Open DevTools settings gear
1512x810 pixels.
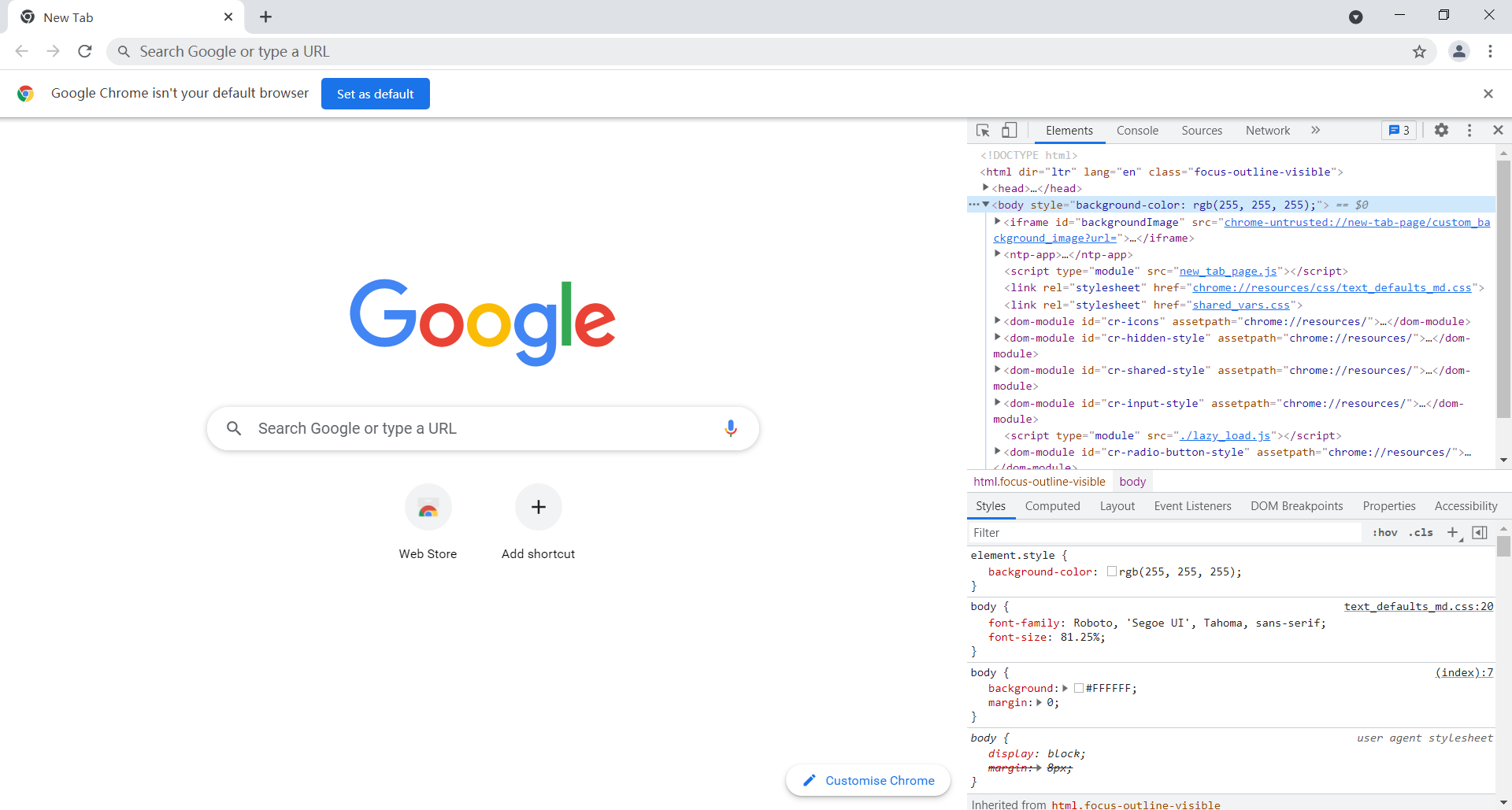[x=1441, y=131]
